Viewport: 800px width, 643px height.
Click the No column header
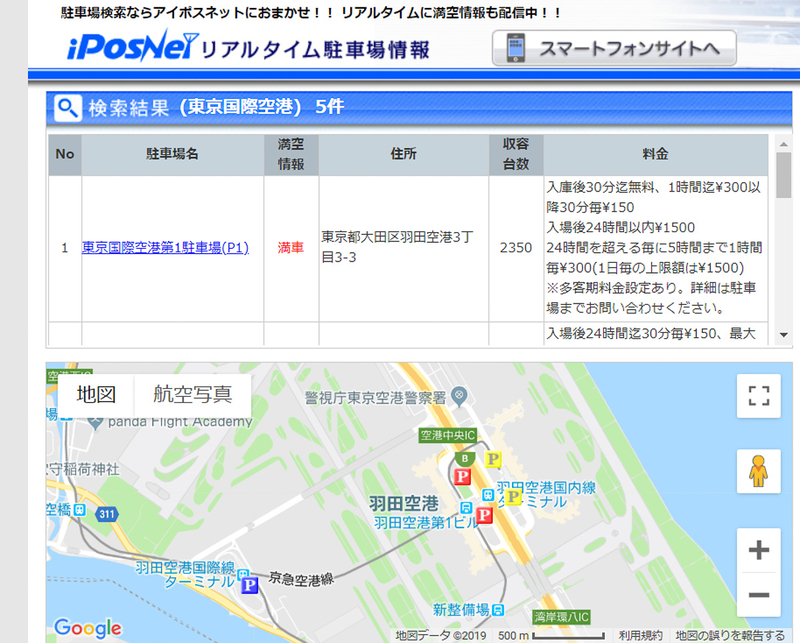tap(65, 154)
